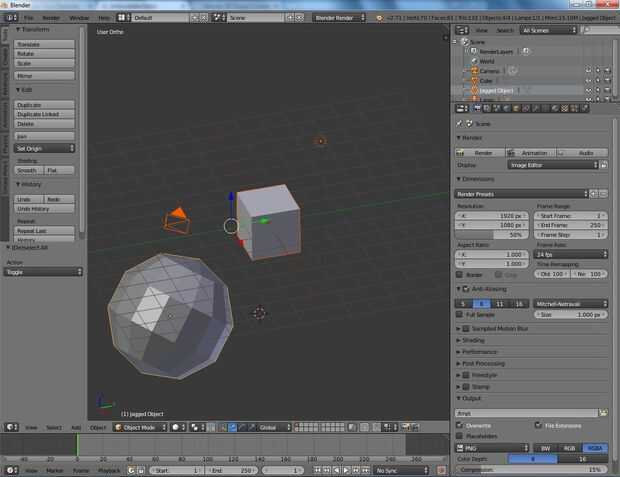Open the Set Origin dropdown
Image resolution: width=620 pixels, height=477 pixels.
(44, 148)
